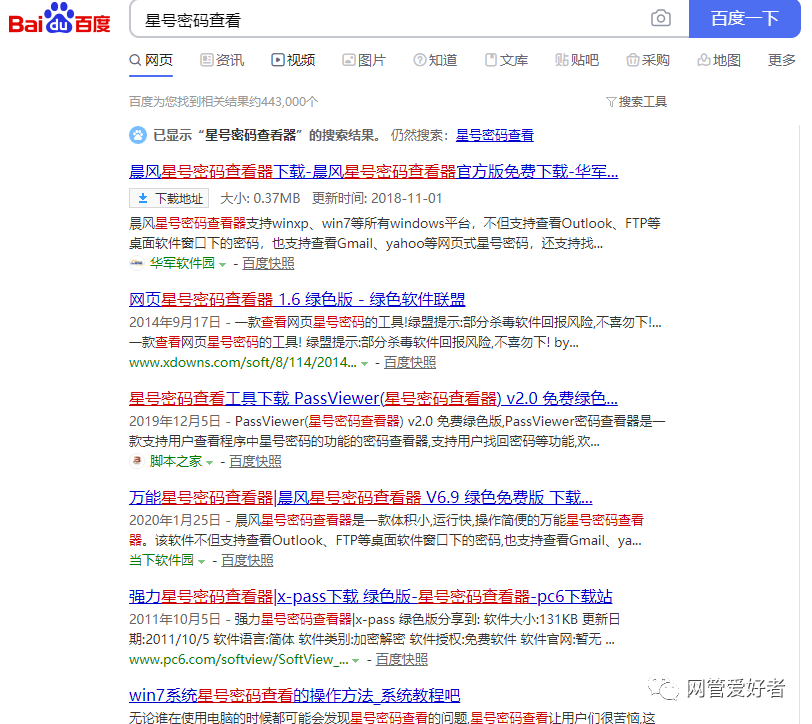This screenshot has height=724, width=812.
Task: Open the 当下软件园 source link
Action: (x=161, y=560)
